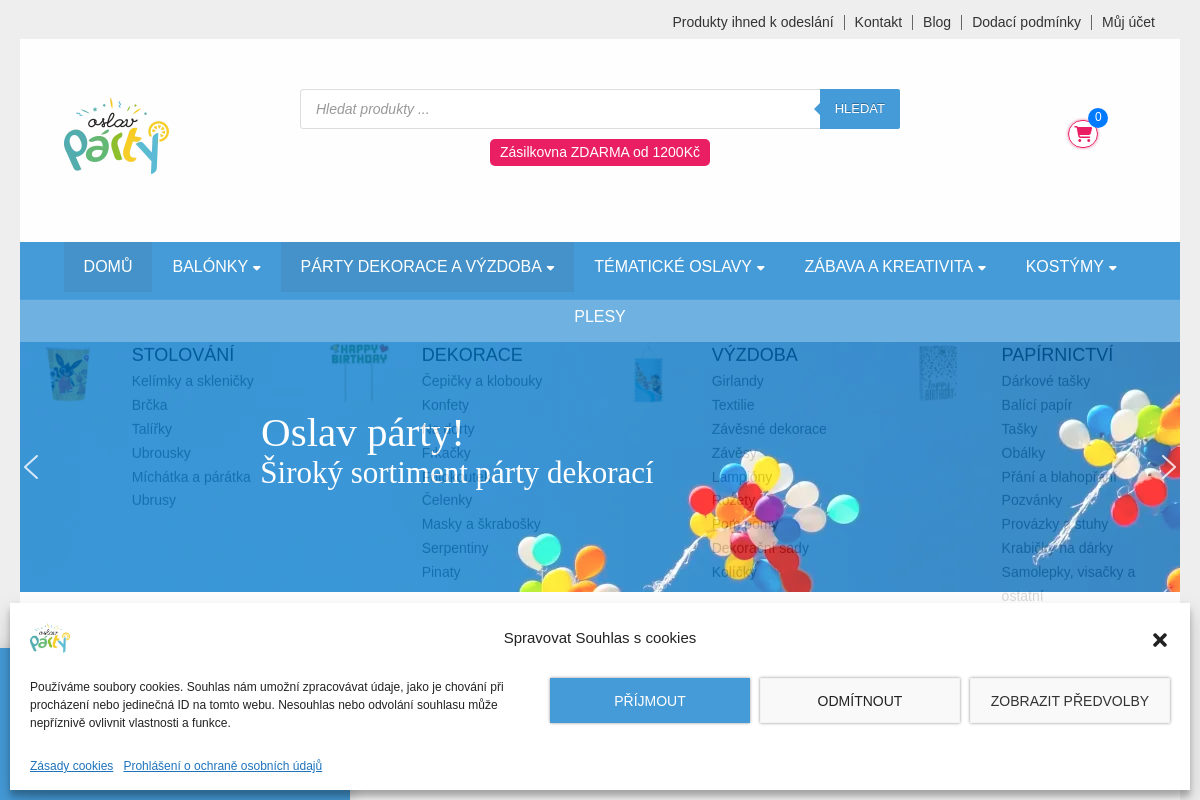Open Prohlášení o ochraně osobních údajů
Viewport: 1200px width, 800px height.
click(x=223, y=766)
